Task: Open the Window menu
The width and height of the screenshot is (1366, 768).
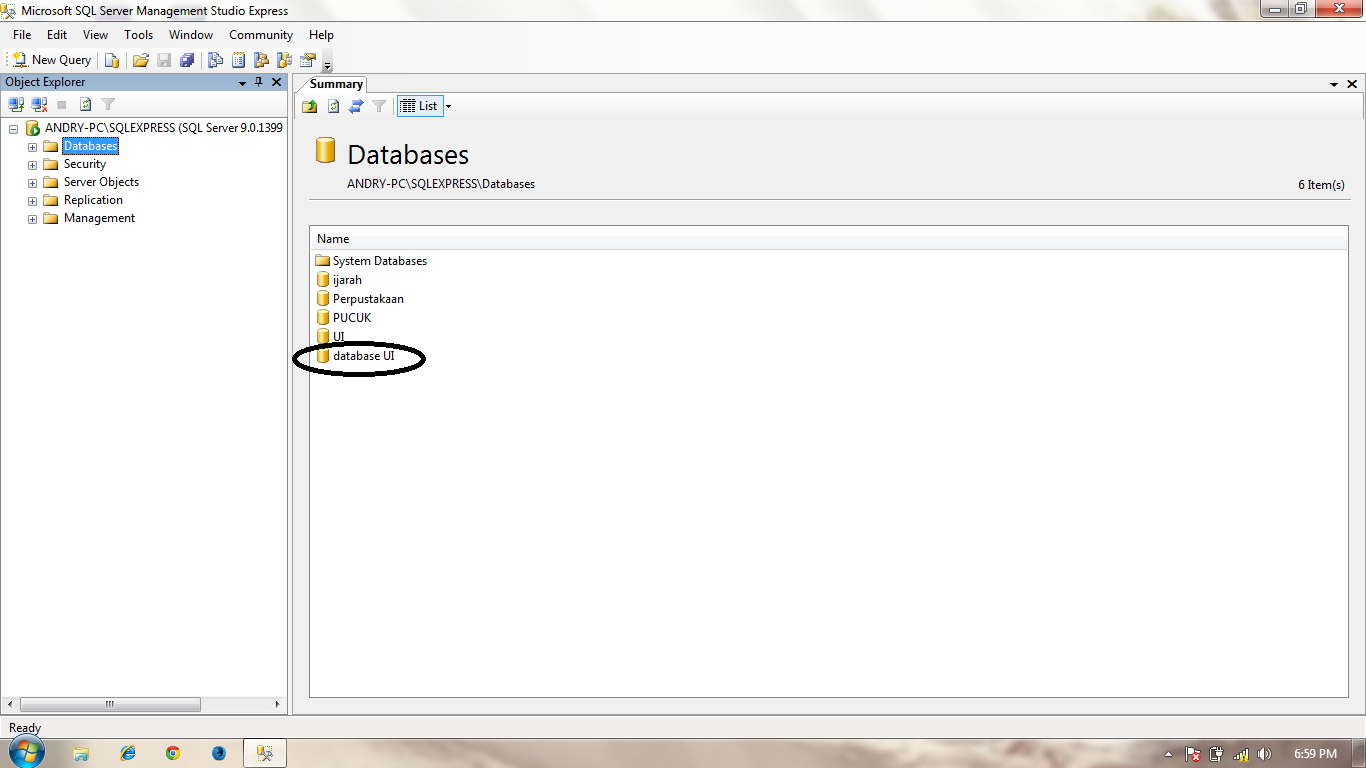Action: coord(191,35)
